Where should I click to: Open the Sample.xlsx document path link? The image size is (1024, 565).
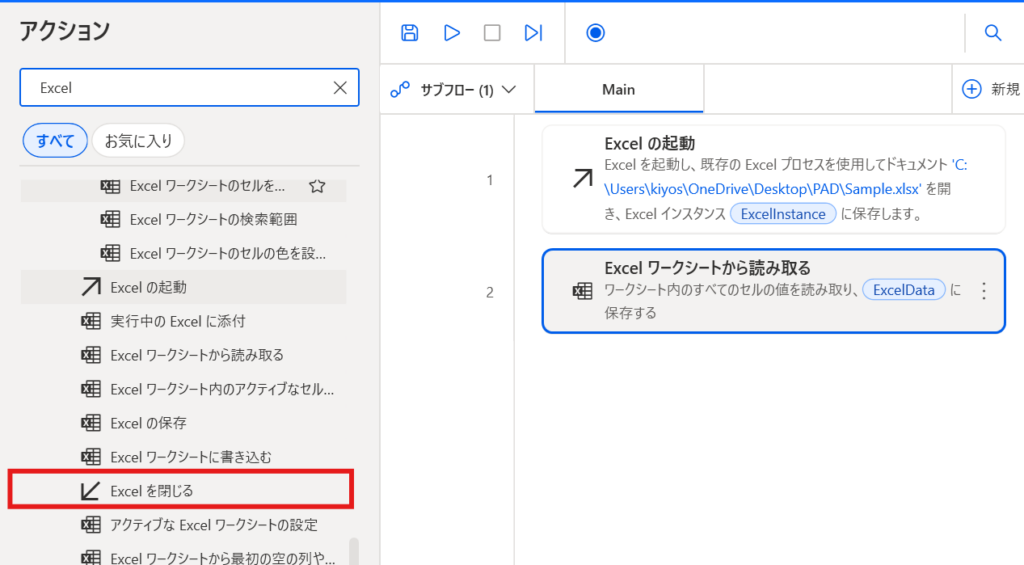click(786, 176)
